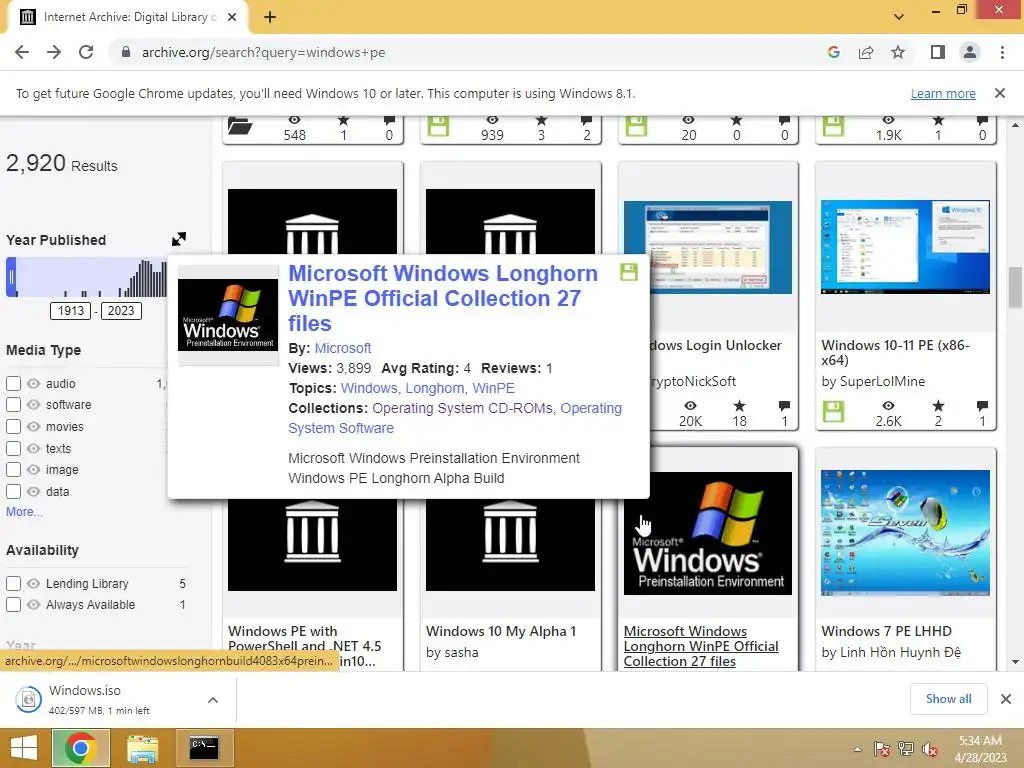1024x768 pixels.
Task: Open Windows Start button
Action: [24, 748]
